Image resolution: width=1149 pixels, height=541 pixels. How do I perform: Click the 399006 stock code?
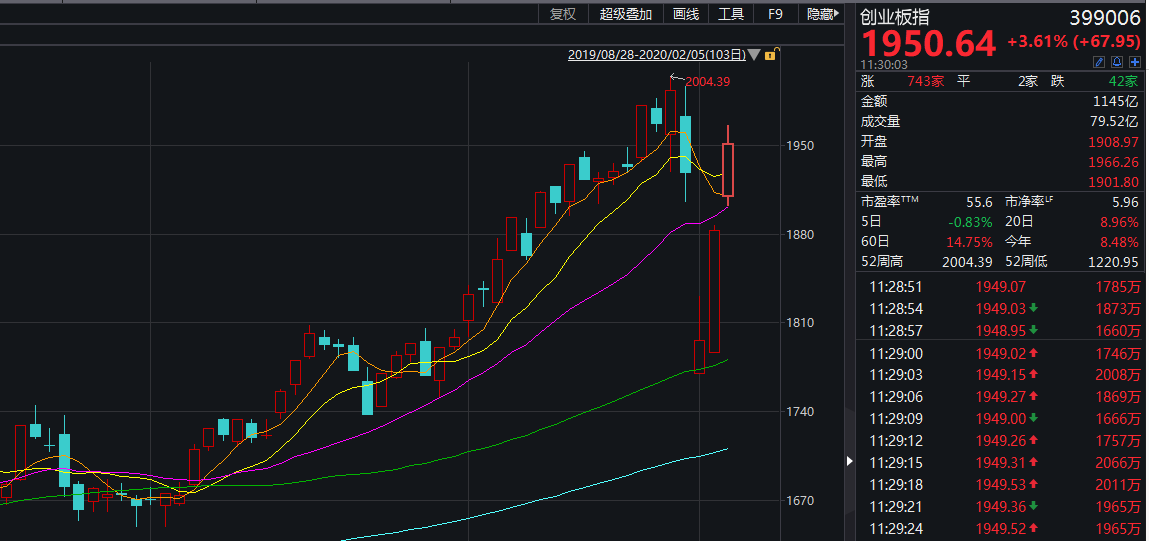[x=1104, y=17]
